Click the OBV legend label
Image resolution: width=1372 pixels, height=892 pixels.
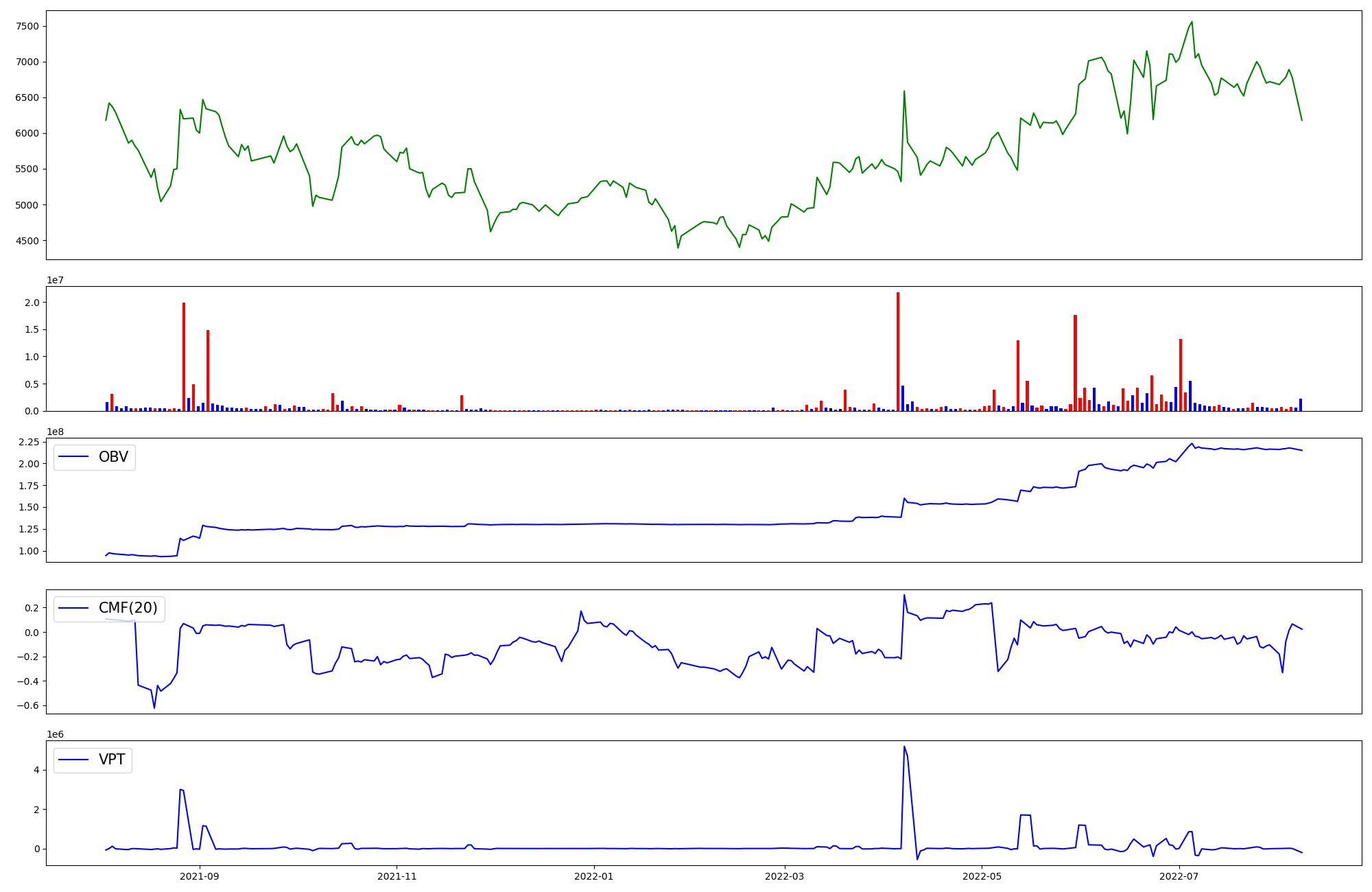[x=113, y=457]
